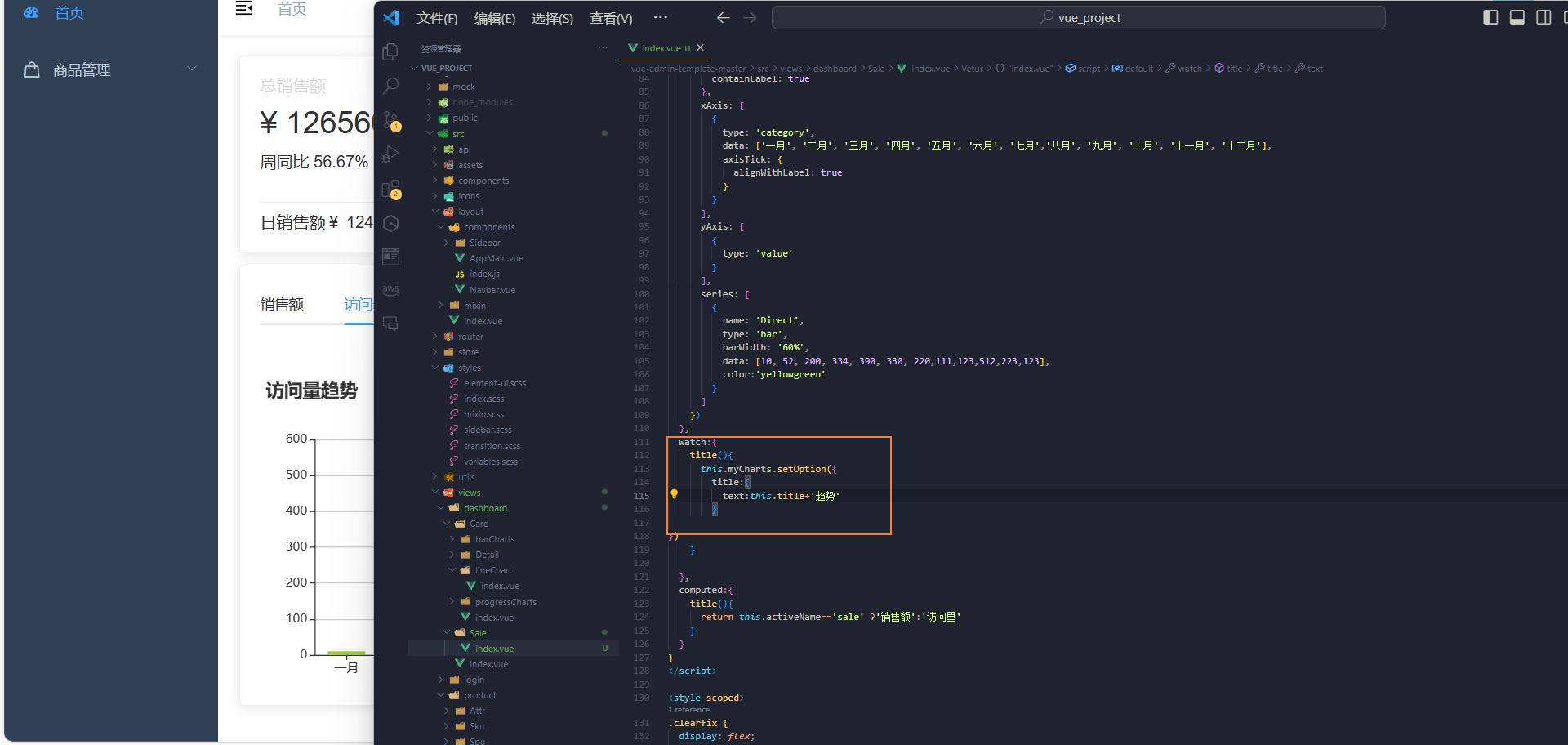1568x745 pixels.
Task: Toggle the primary side bar layout icon
Action: (1490, 17)
